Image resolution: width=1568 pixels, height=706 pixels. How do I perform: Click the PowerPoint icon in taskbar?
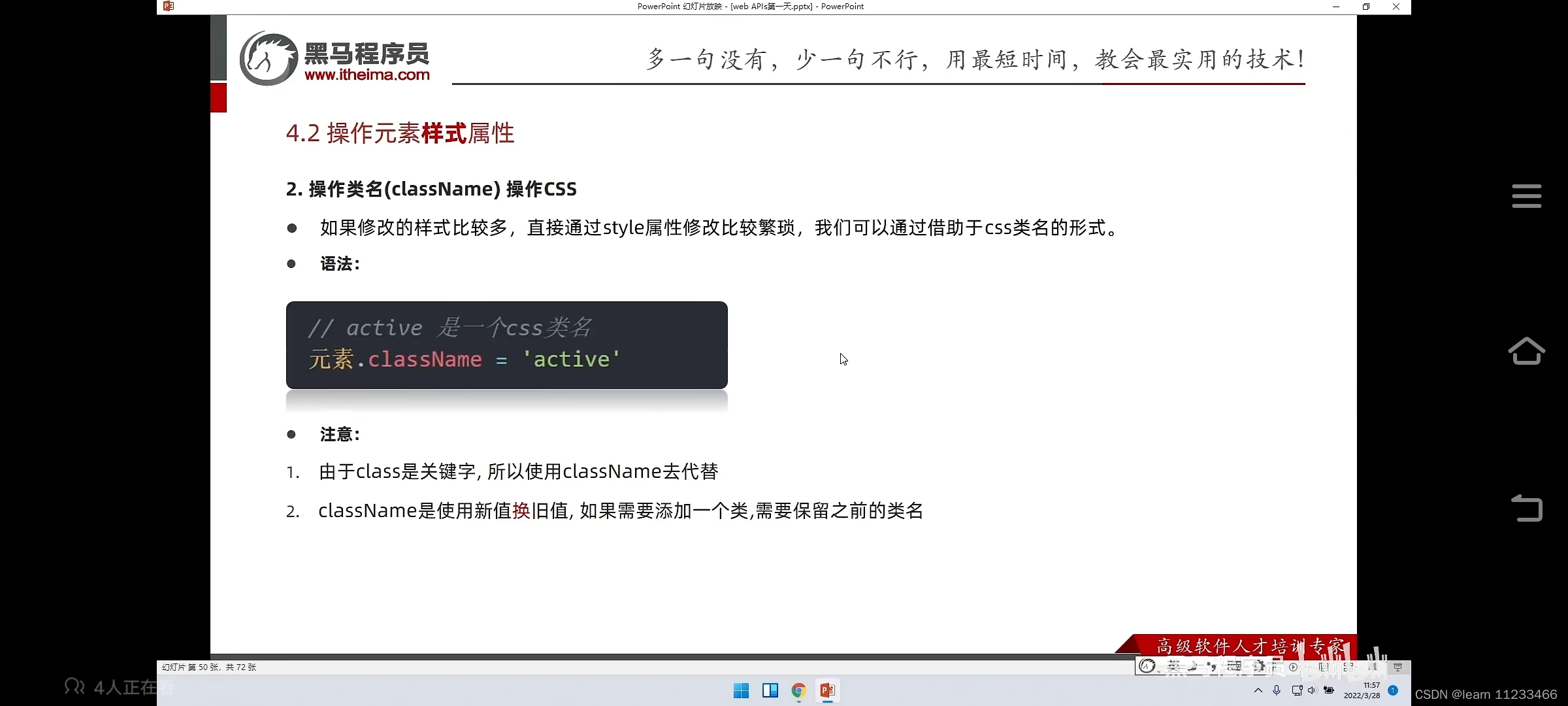[828, 690]
